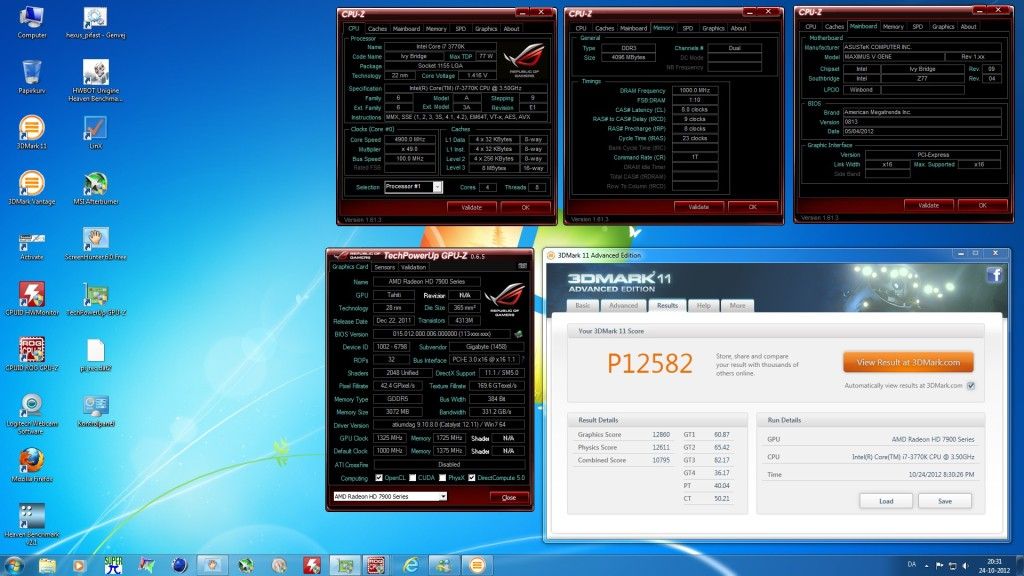Switch to Caches tab in first CPU-Z window

(377, 29)
